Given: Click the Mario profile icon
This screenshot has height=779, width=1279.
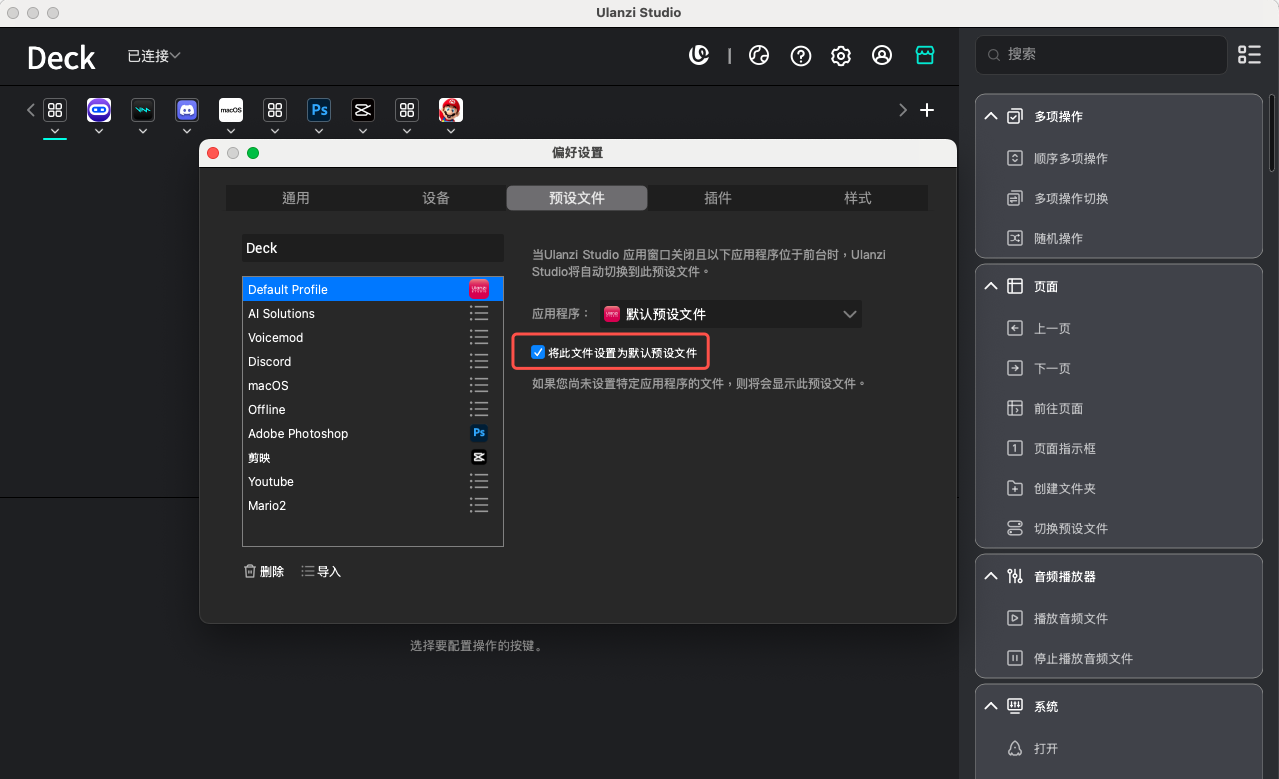Looking at the screenshot, I should (451, 110).
